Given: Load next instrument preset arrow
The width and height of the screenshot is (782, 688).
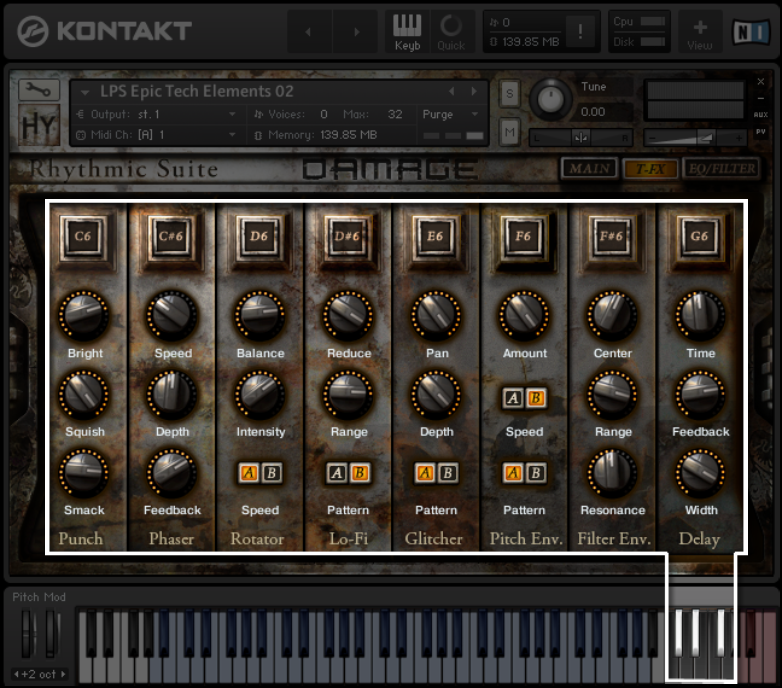Looking at the screenshot, I should pyautogui.click(x=474, y=91).
